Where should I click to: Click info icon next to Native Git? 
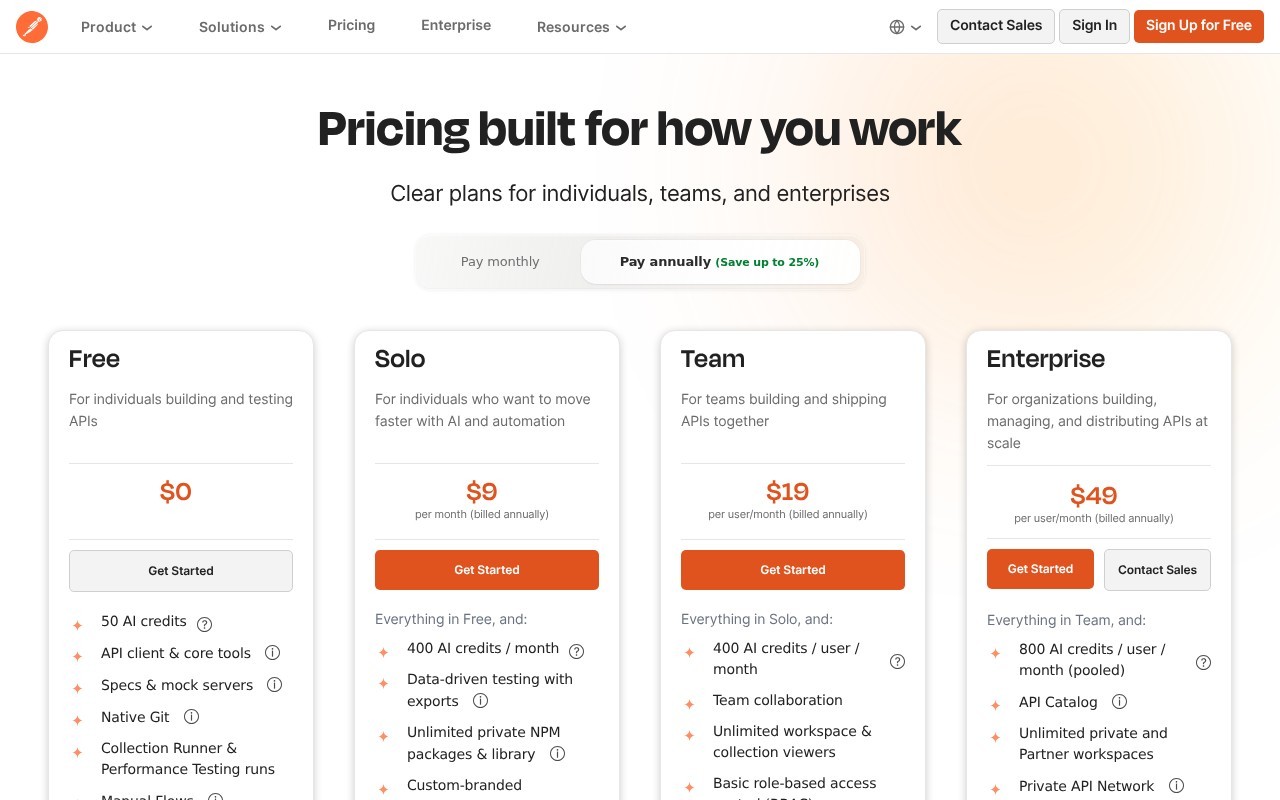click(191, 717)
